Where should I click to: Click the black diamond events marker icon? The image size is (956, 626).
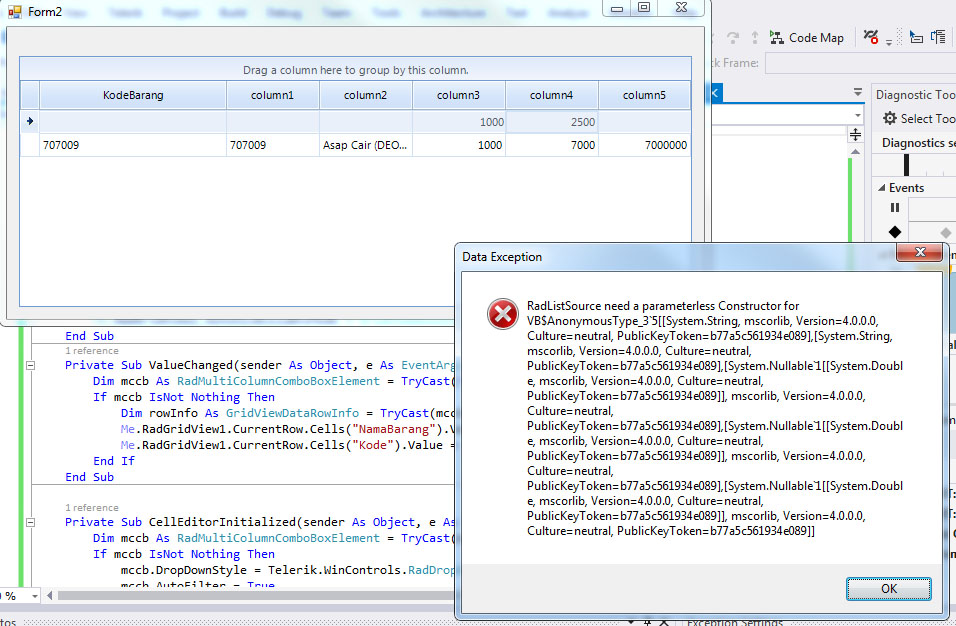click(x=895, y=232)
